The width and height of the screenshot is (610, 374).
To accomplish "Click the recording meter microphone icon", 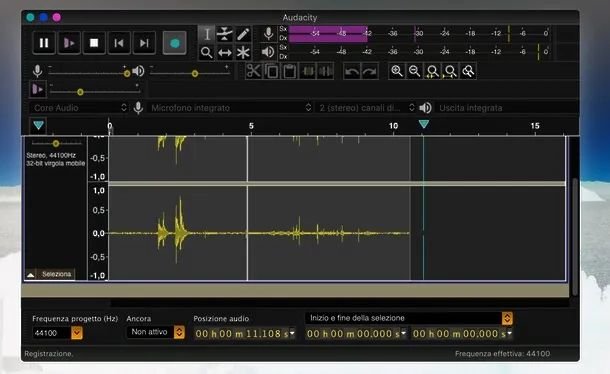I will (x=268, y=34).
